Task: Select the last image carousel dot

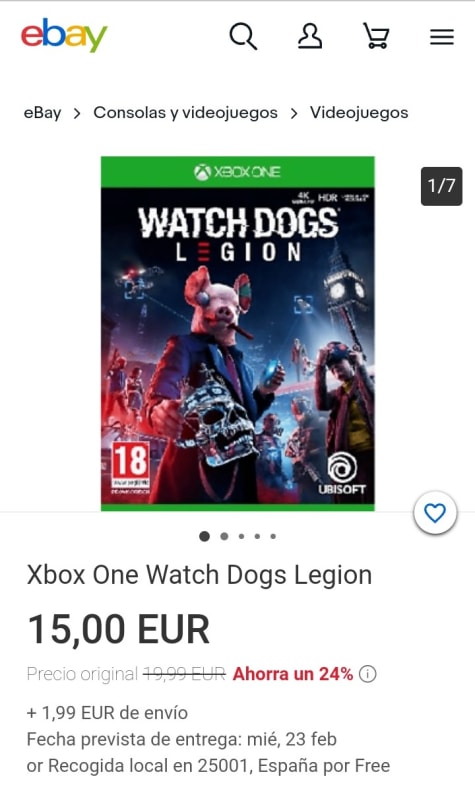Action: [273, 536]
